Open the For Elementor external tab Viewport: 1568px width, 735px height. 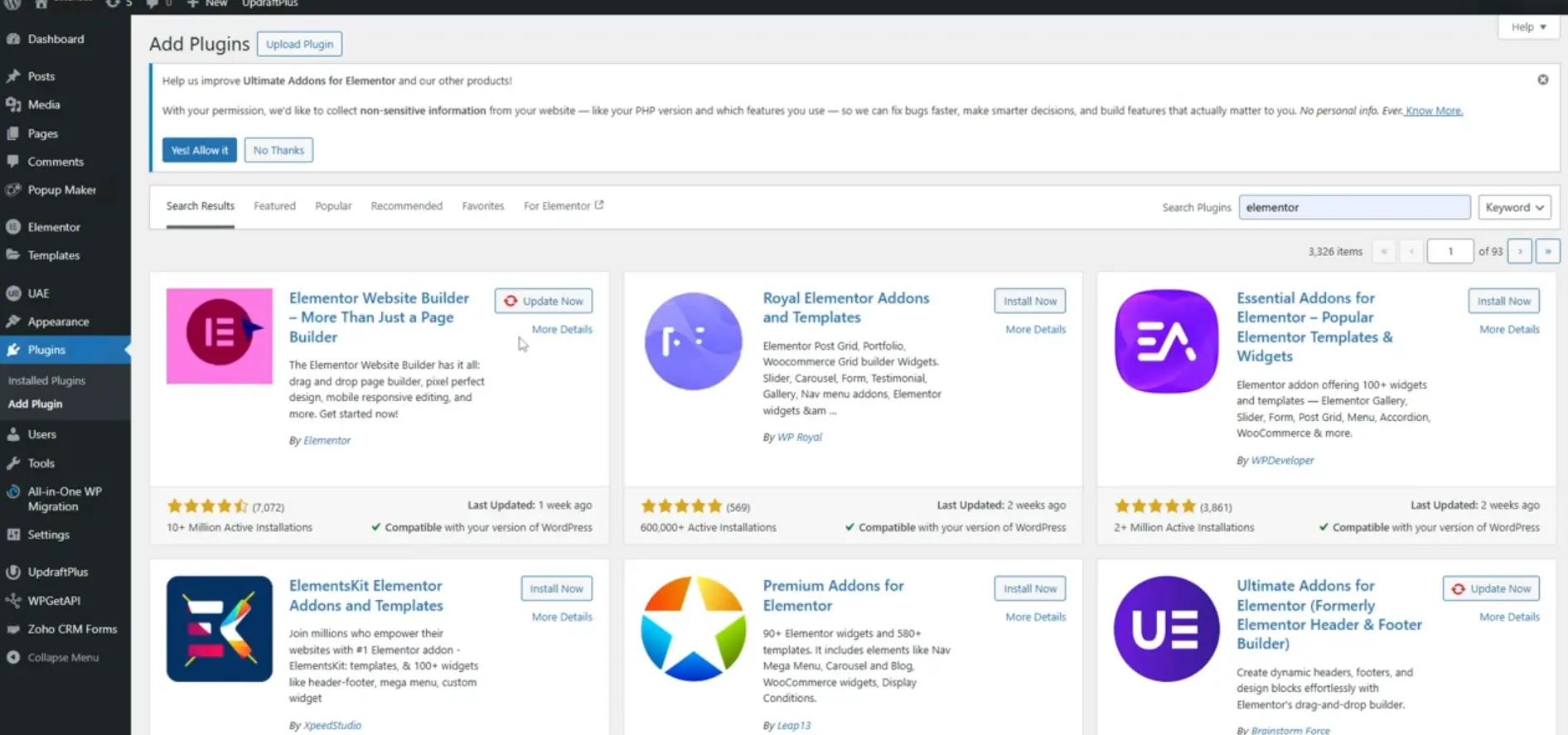pyautogui.click(x=564, y=206)
